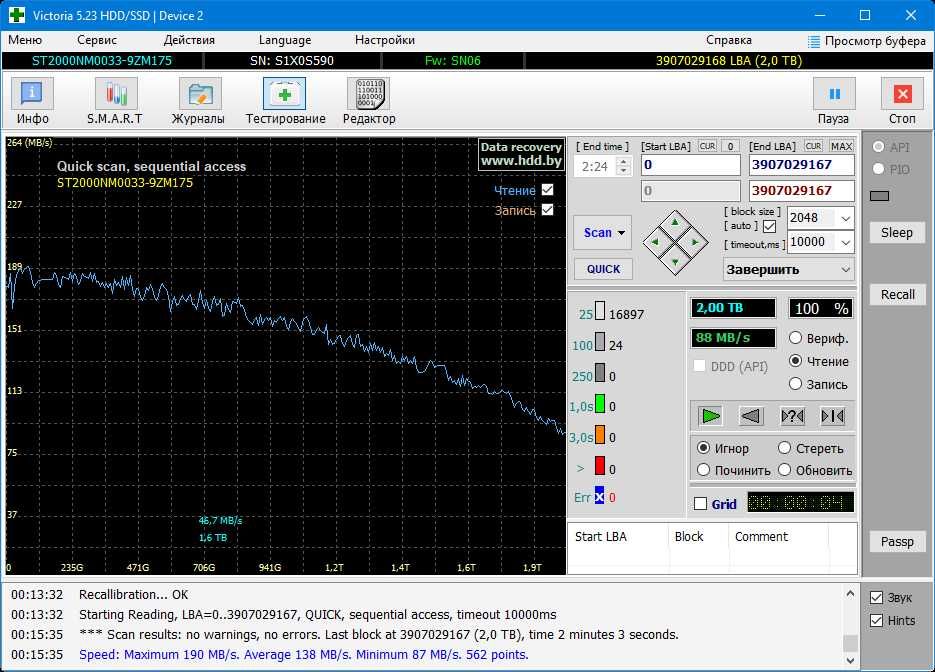
Task: Select the Обновить error action
Action: click(784, 470)
